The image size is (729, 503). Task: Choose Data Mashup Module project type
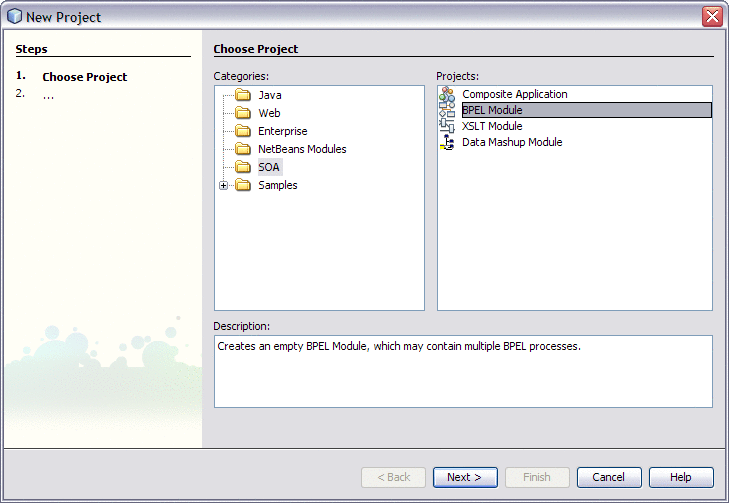[x=512, y=142]
